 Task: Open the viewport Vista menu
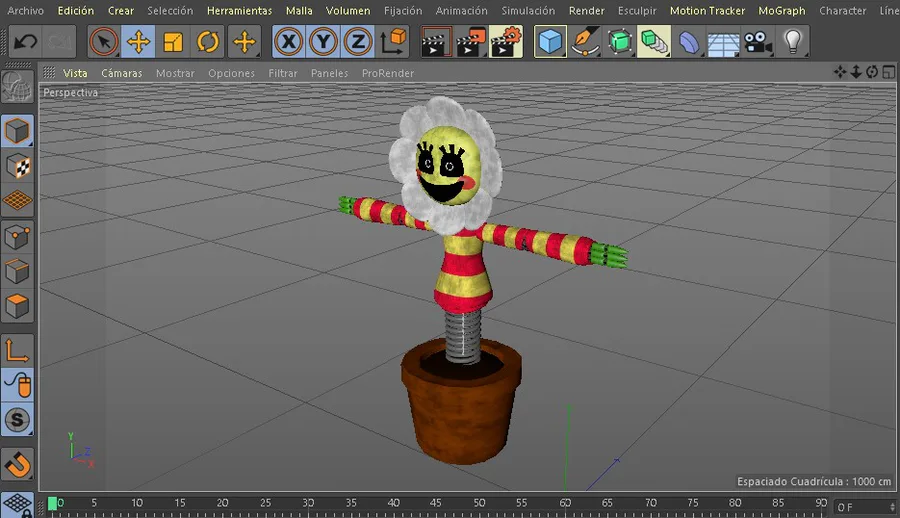[75, 73]
